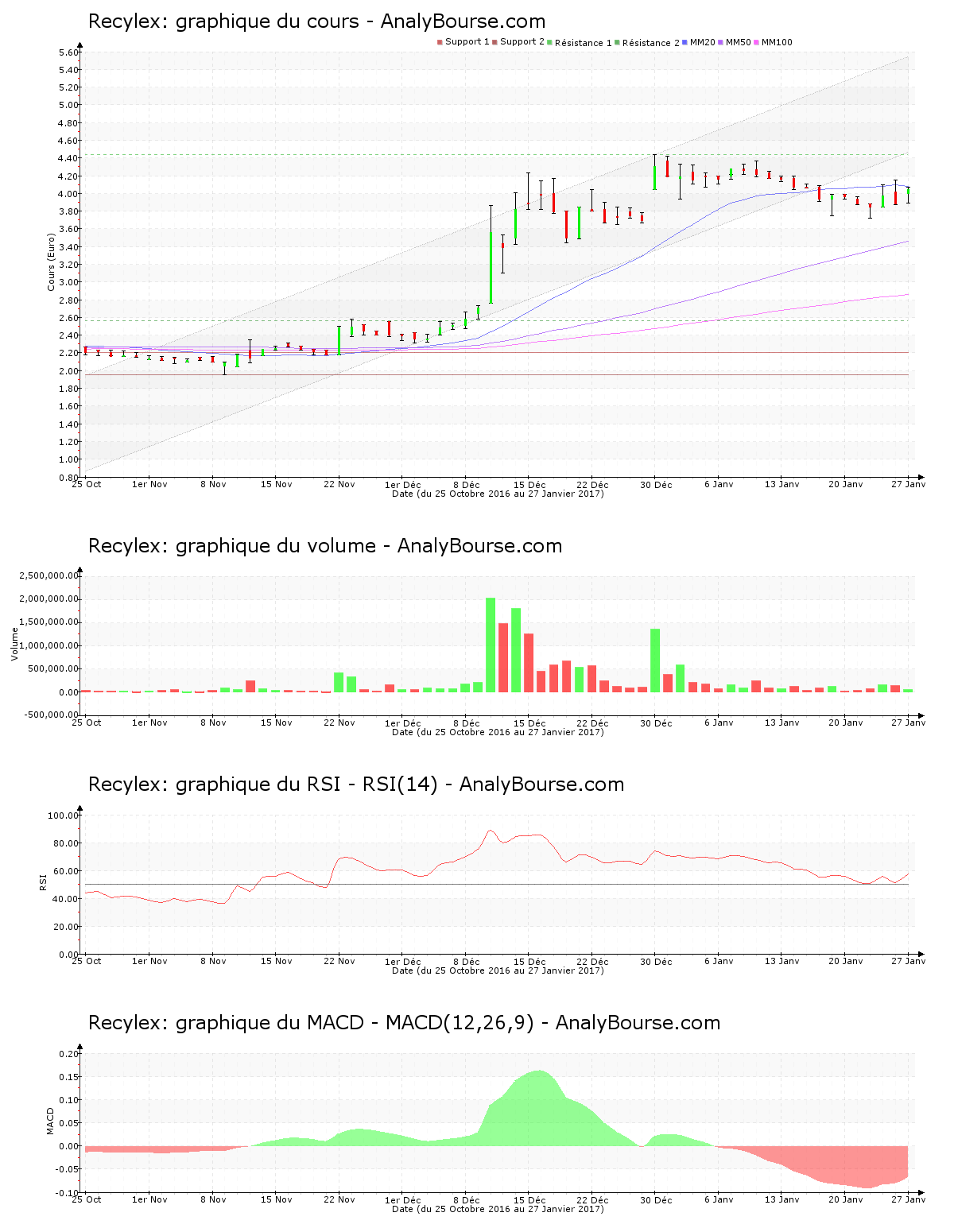This screenshot has width=954, height=1232.
Task: Click the tallest green bar in volume chart
Action: point(491,645)
